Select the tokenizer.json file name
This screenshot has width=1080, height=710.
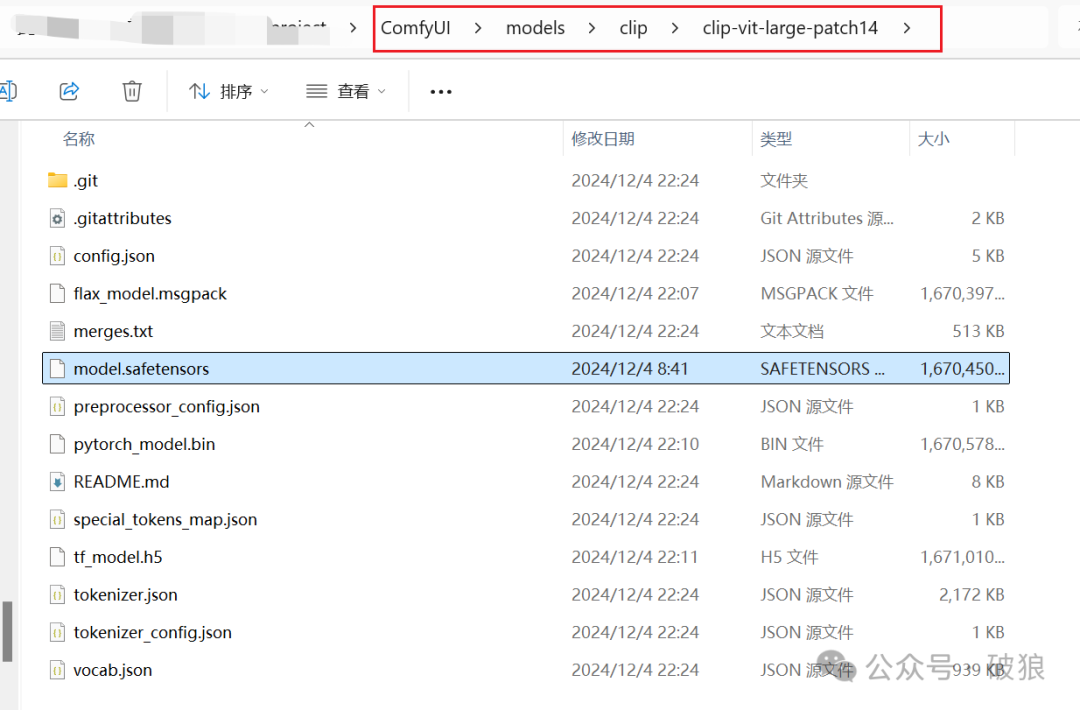coord(125,596)
